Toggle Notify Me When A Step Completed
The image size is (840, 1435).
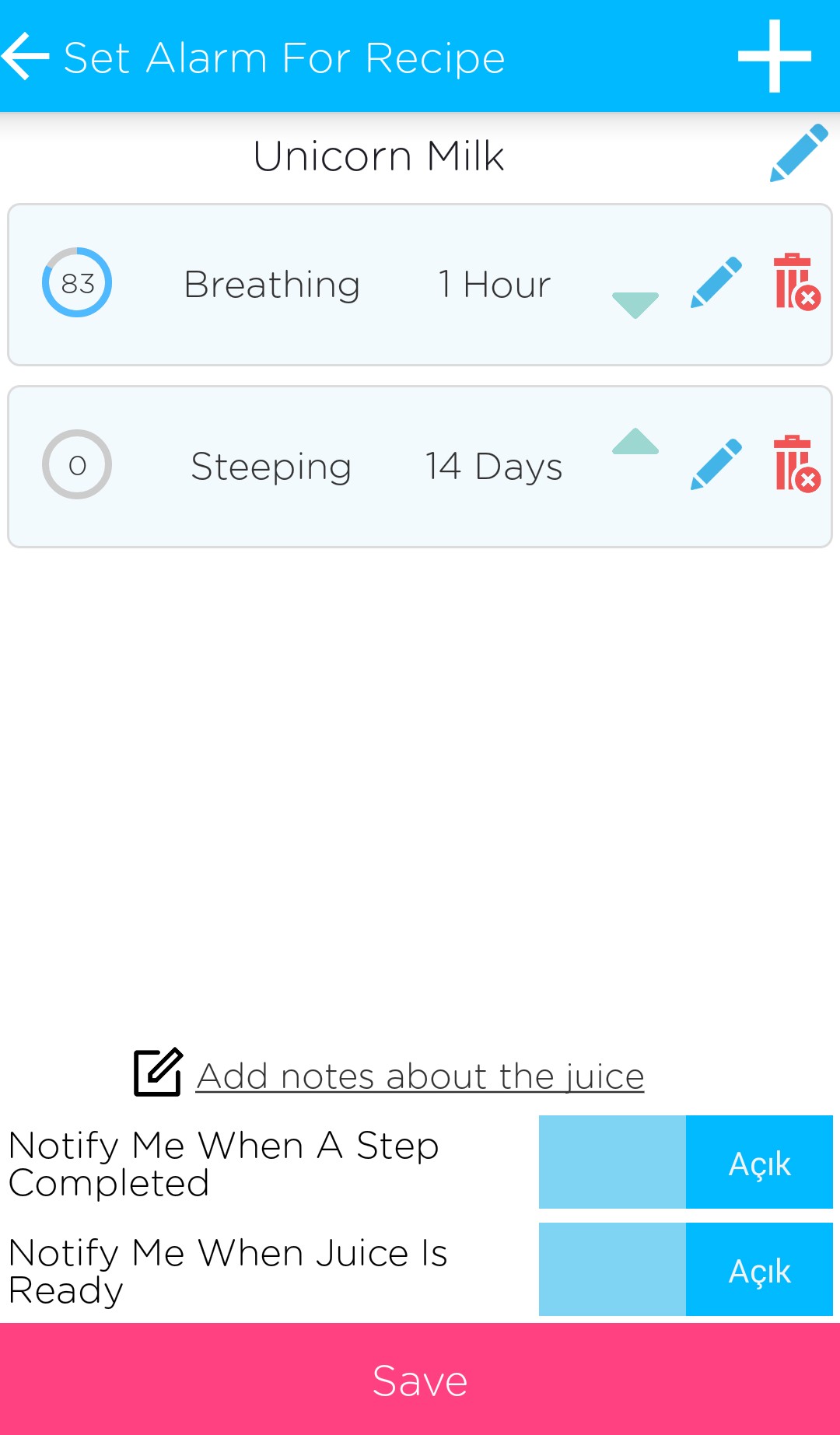tap(685, 1162)
